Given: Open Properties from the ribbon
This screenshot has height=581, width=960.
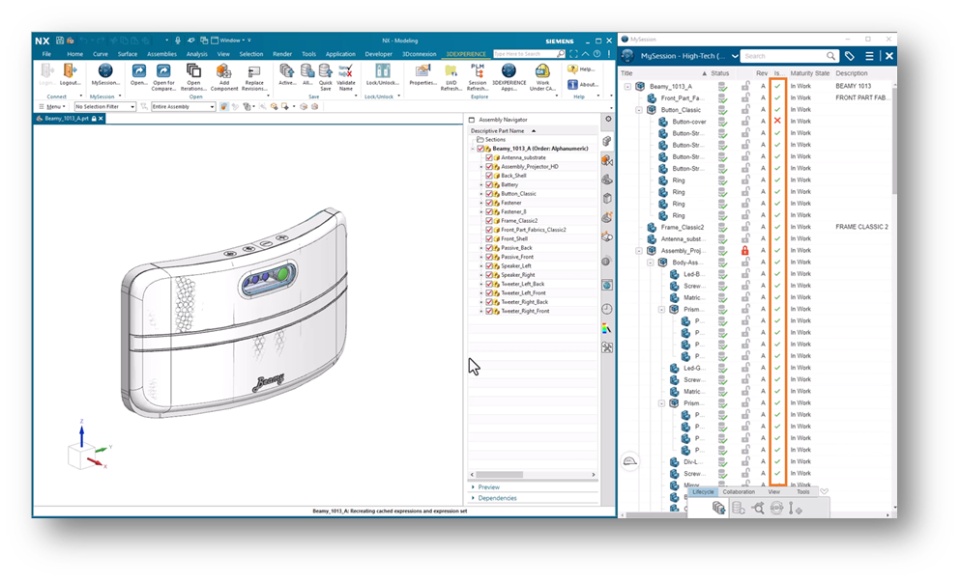Looking at the screenshot, I should click(422, 71).
